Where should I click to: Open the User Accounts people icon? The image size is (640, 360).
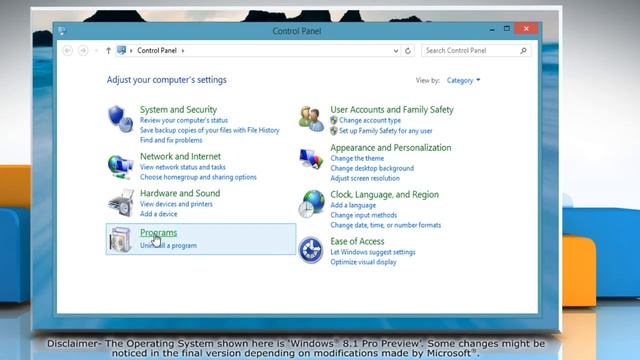(311, 119)
